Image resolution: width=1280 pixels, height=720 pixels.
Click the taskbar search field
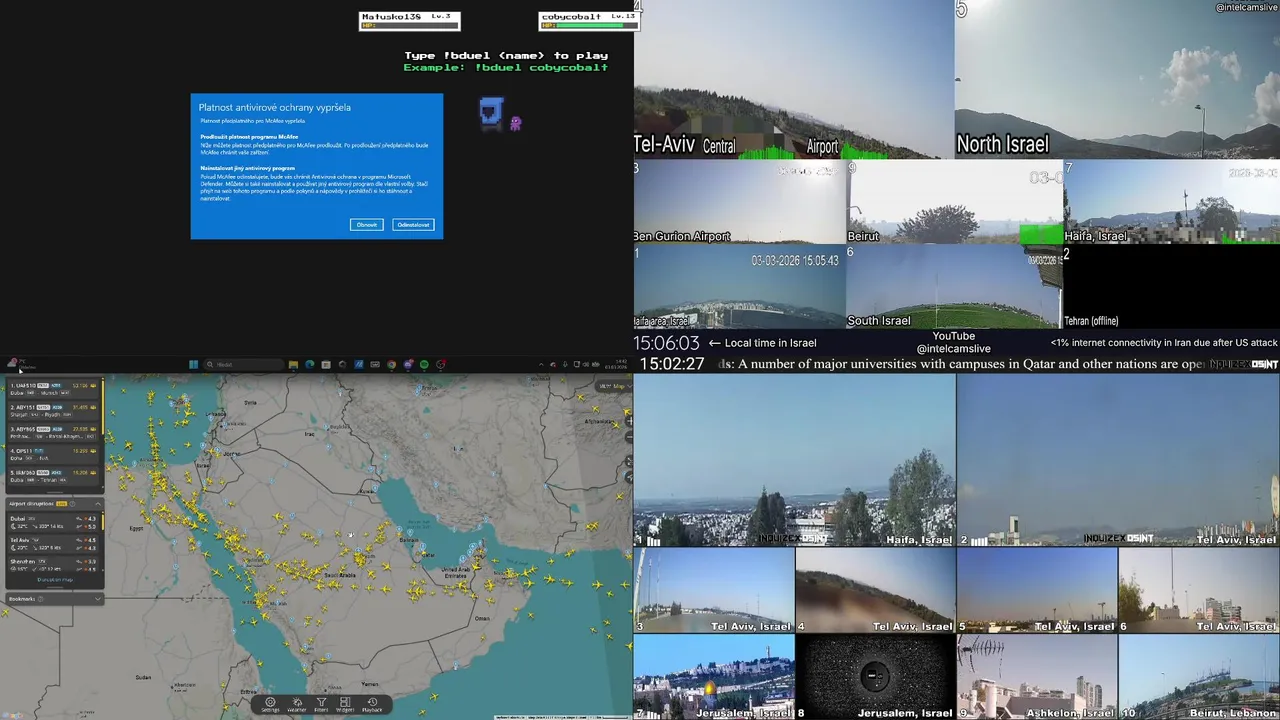coord(243,364)
